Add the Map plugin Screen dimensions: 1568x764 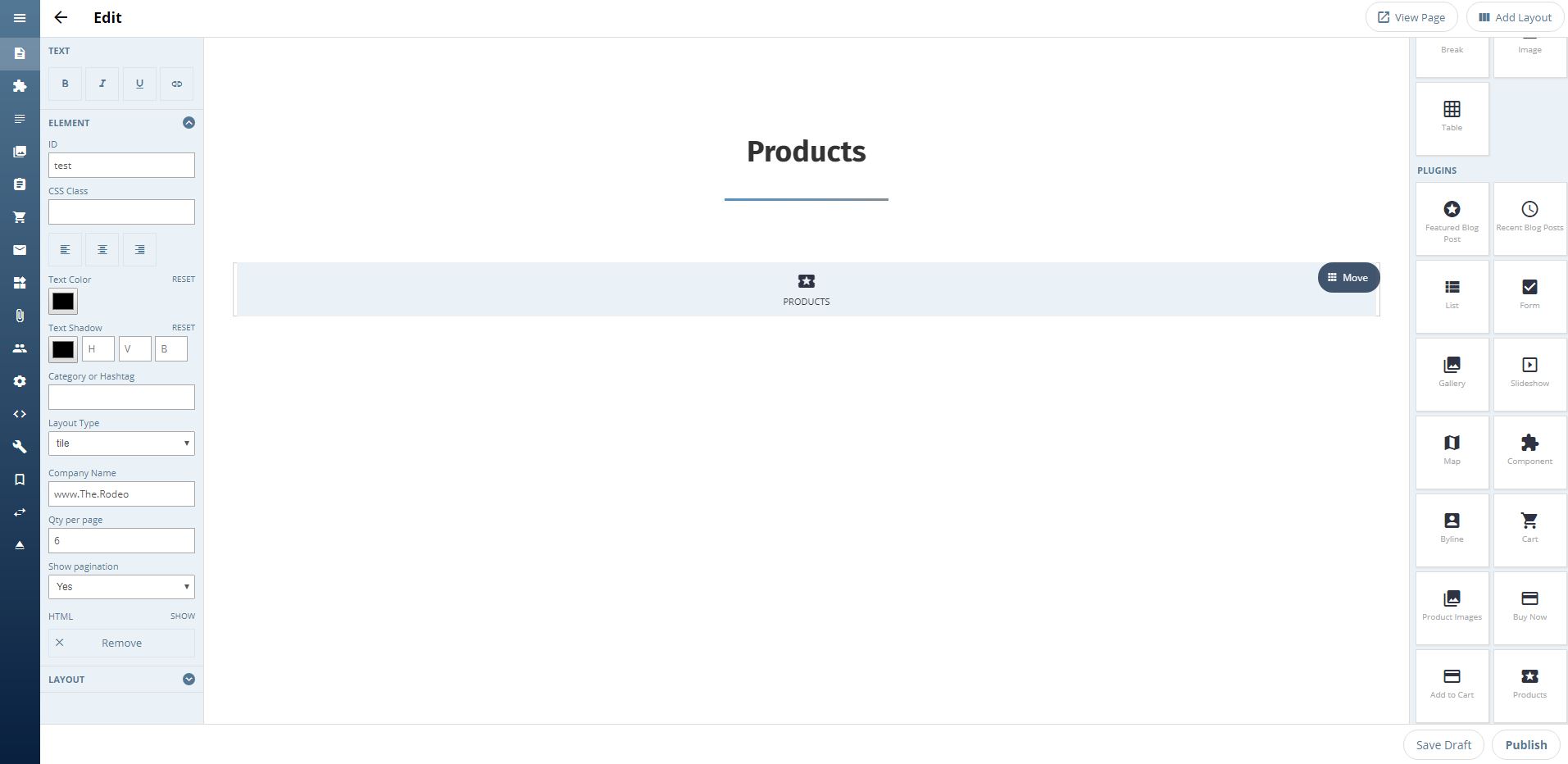pos(1452,451)
